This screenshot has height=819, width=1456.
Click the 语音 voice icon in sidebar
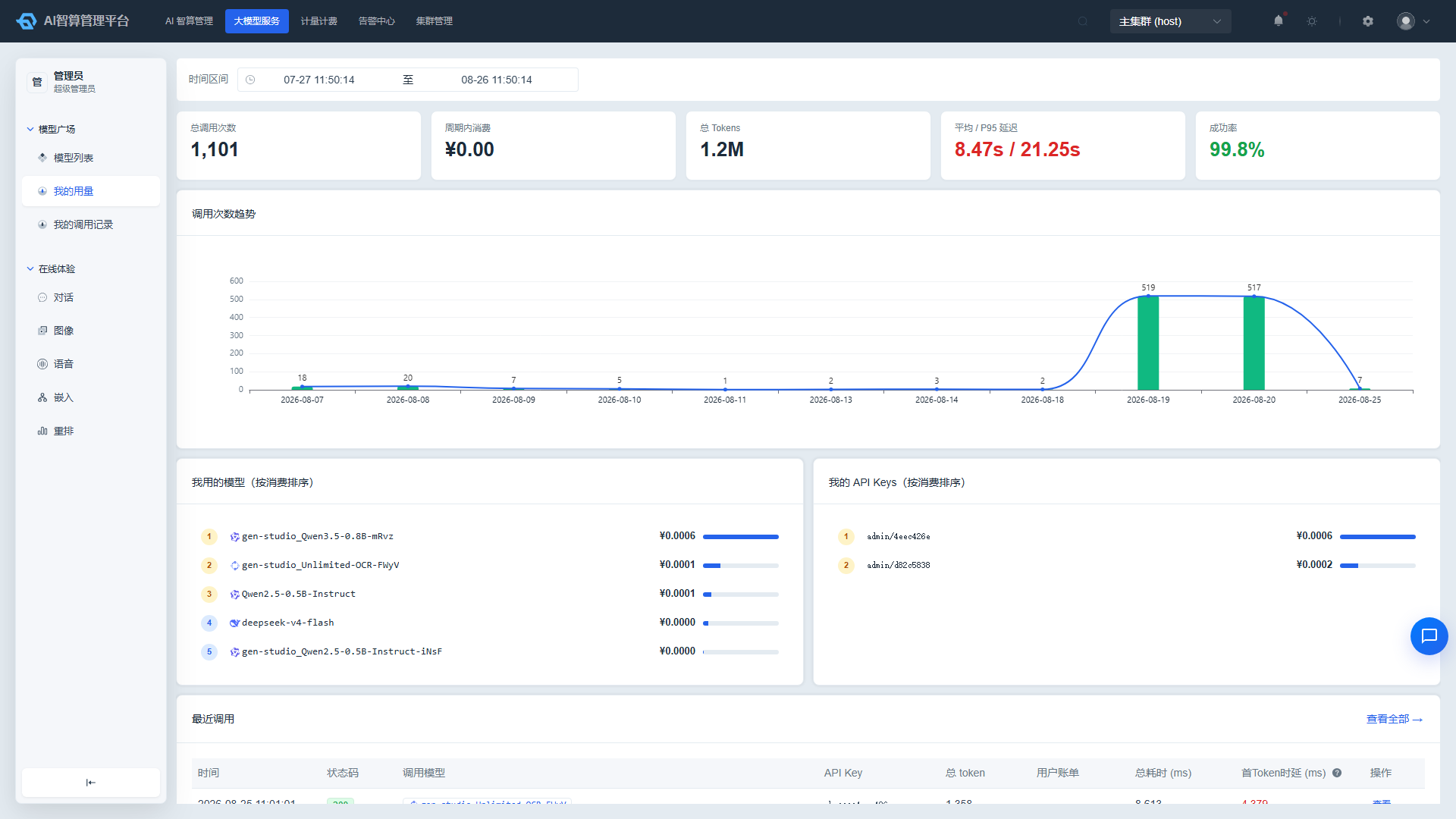pos(42,364)
